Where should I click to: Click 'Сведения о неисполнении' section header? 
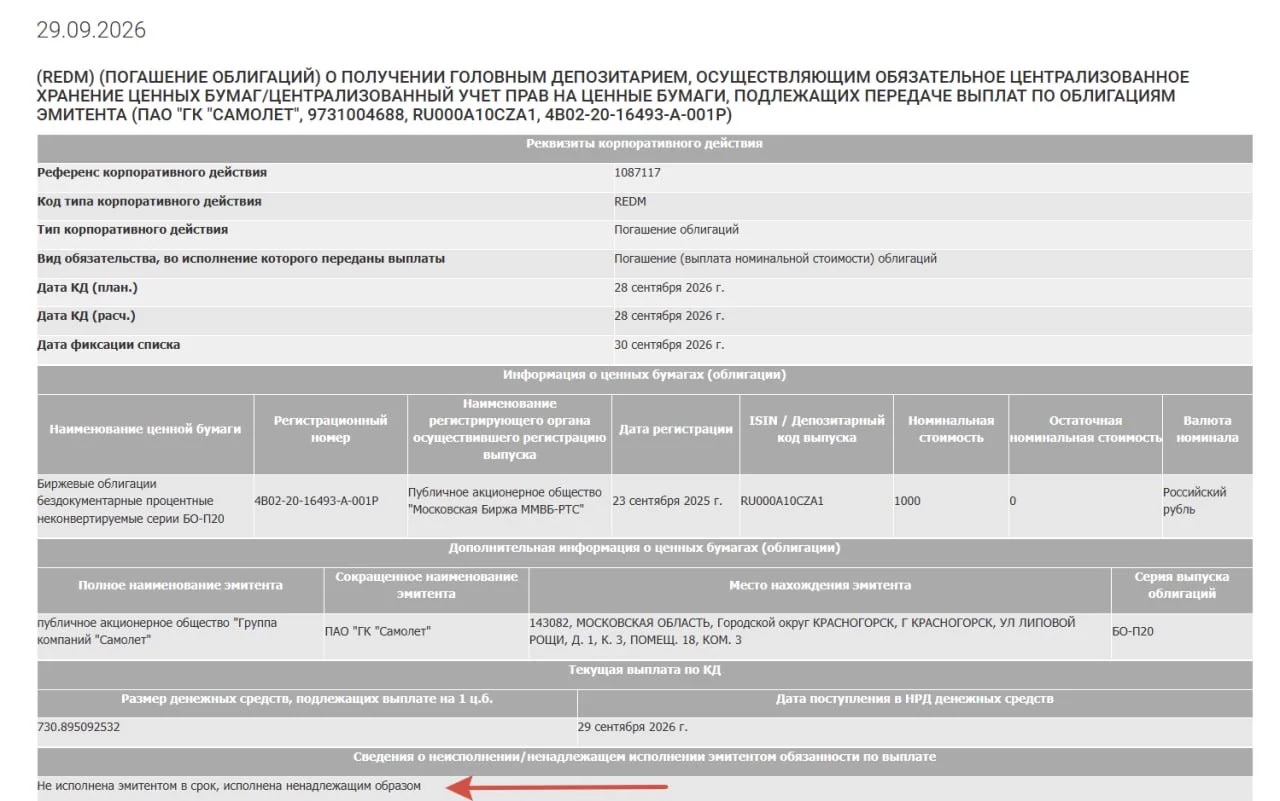tap(645, 757)
